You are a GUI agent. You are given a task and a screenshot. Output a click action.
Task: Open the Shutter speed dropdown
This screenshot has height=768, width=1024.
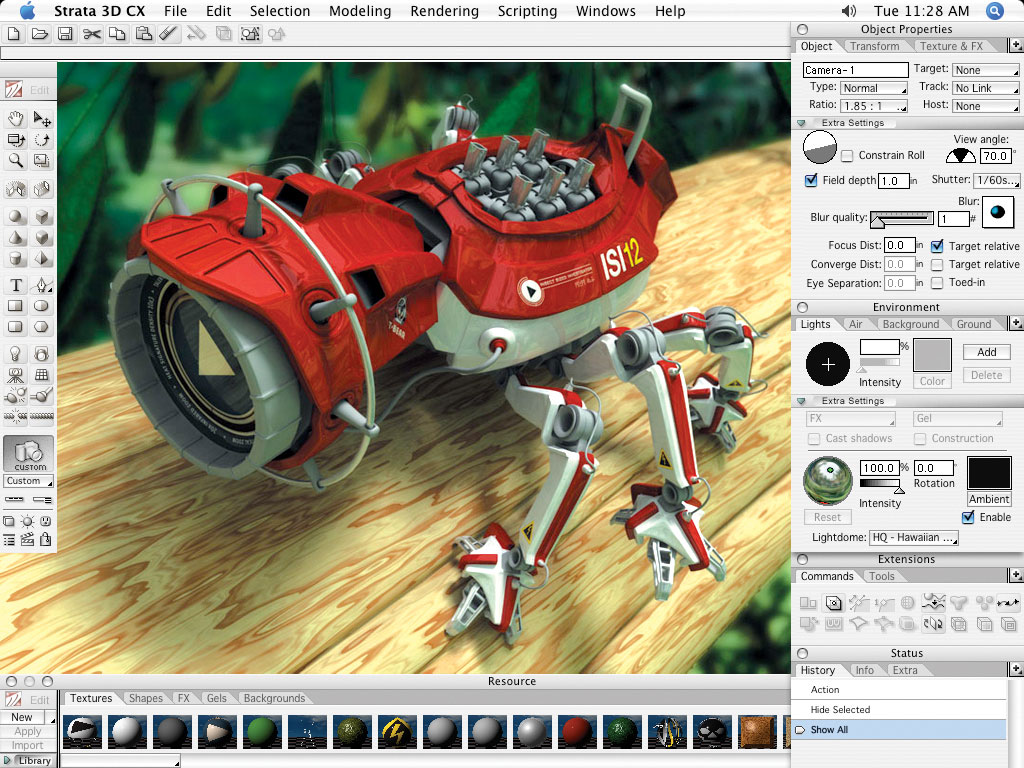tap(997, 180)
